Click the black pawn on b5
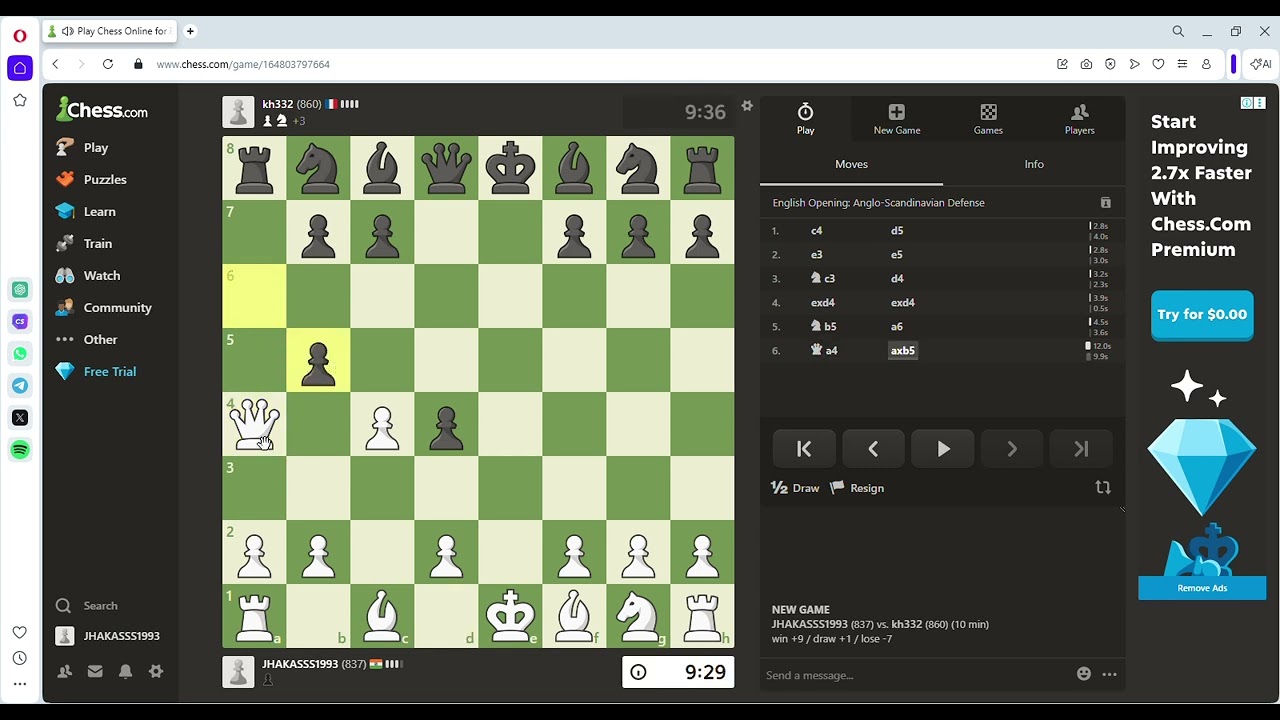The image size is (1280, 720). 318,360
